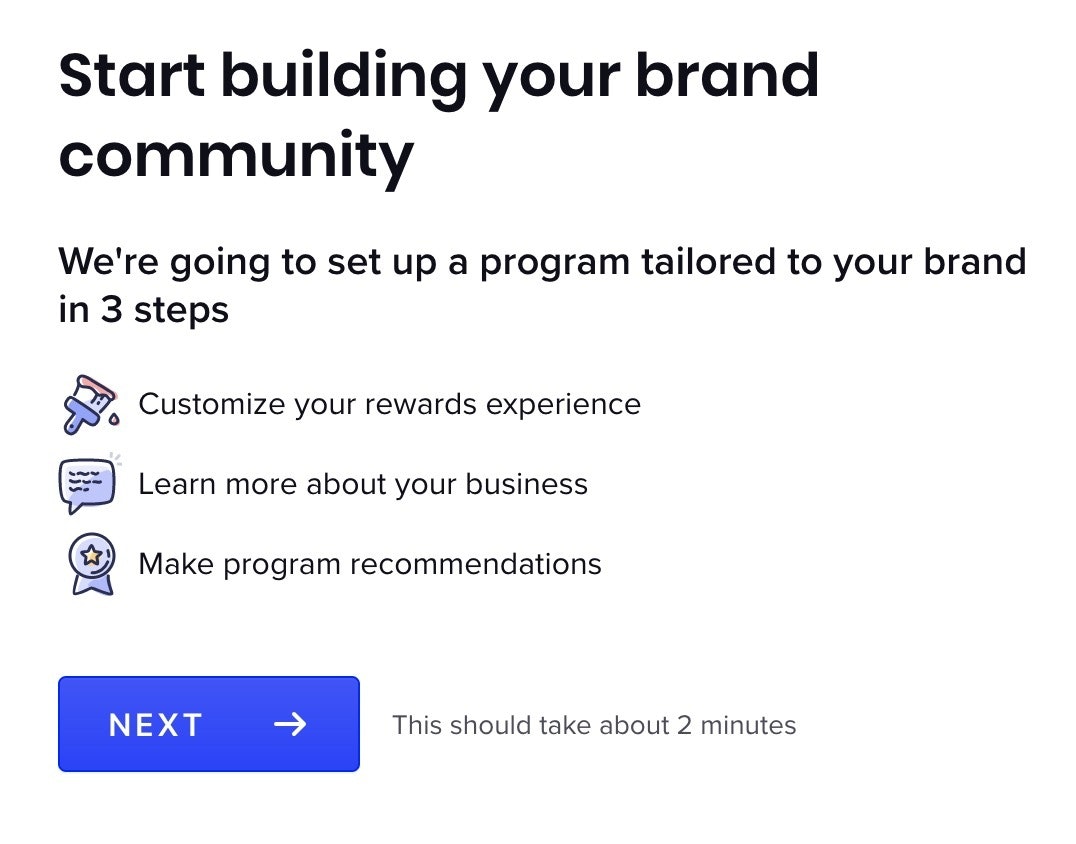Click the "in 3 steps" subheading line

[x=144, y=310]
